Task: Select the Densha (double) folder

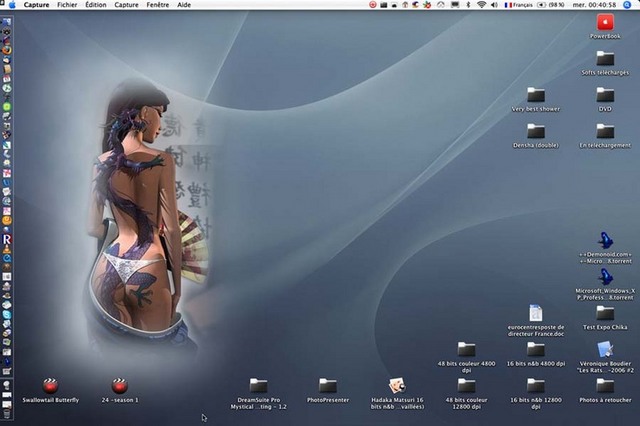Action: click(x=536, y=135)
